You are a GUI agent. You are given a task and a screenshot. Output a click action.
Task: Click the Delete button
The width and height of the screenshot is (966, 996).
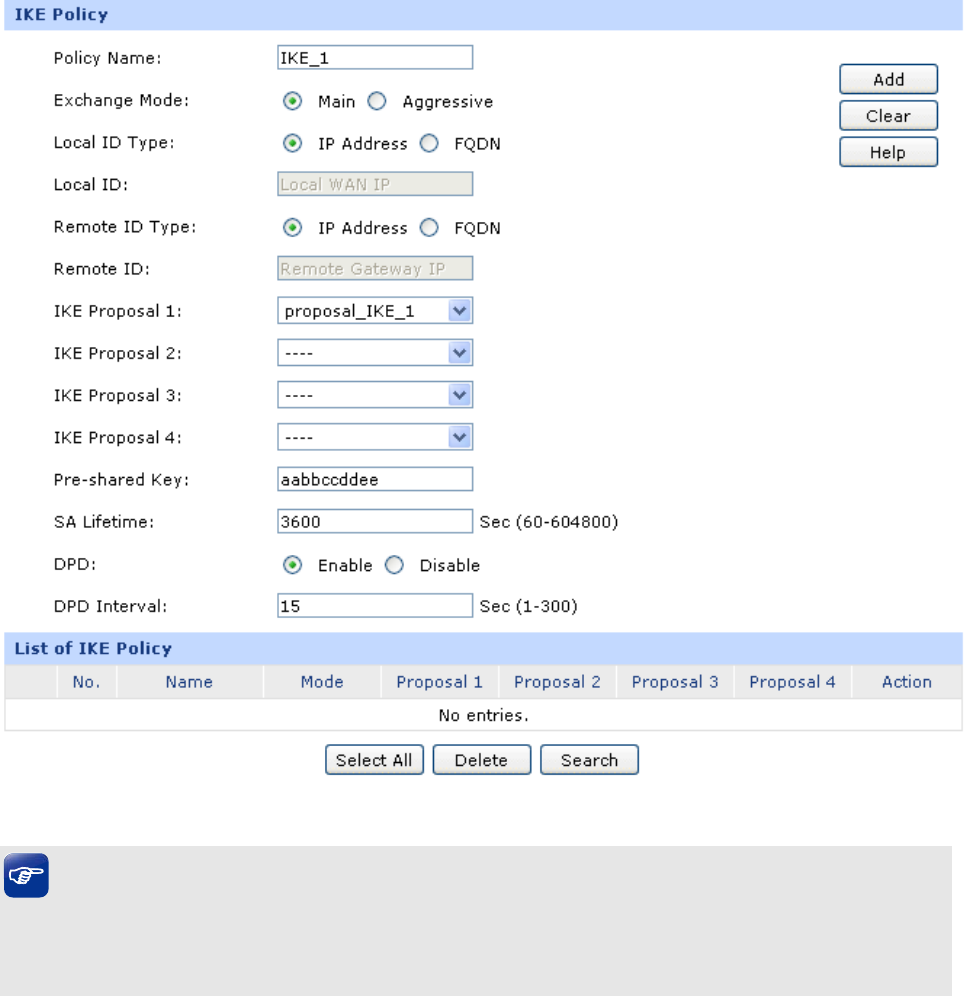tap(481, 760)
